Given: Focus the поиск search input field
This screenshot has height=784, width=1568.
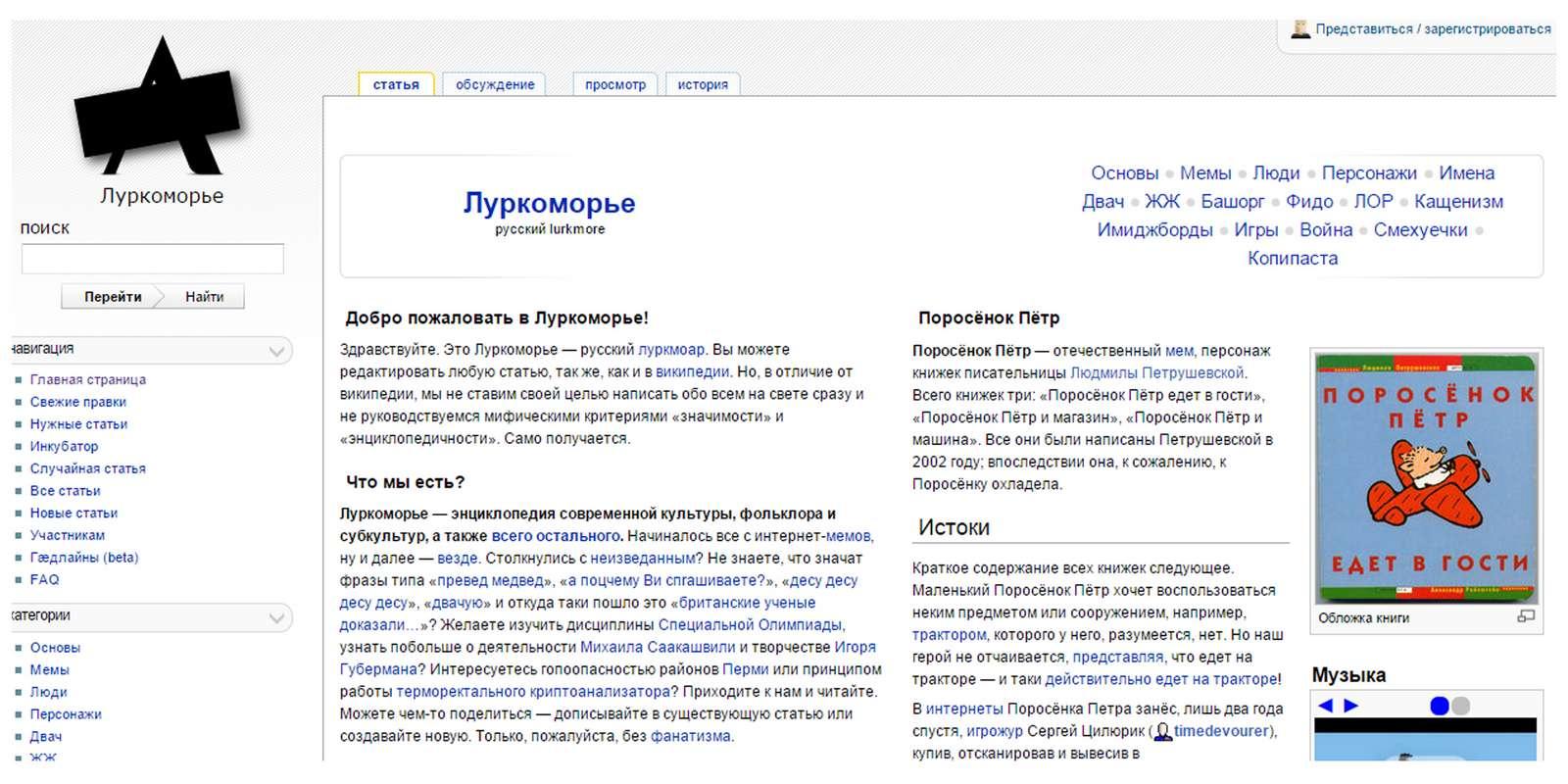Looking at the screenshot, I should tap(153, 259).
